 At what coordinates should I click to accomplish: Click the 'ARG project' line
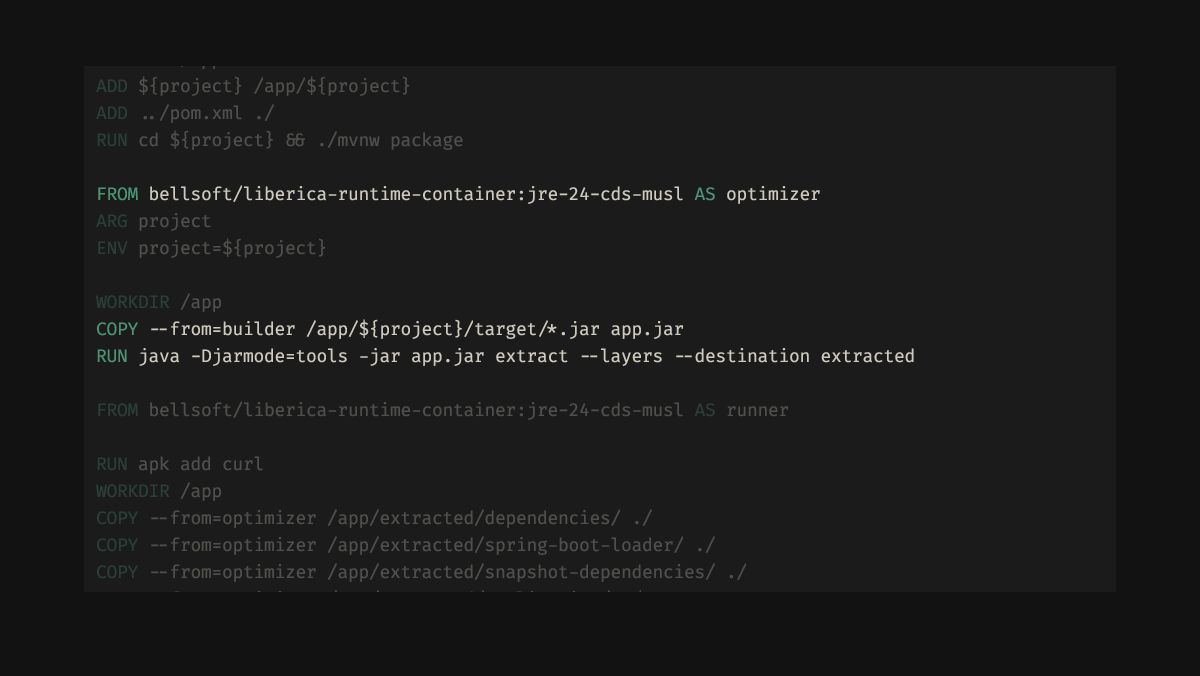[x=154, y=221]
